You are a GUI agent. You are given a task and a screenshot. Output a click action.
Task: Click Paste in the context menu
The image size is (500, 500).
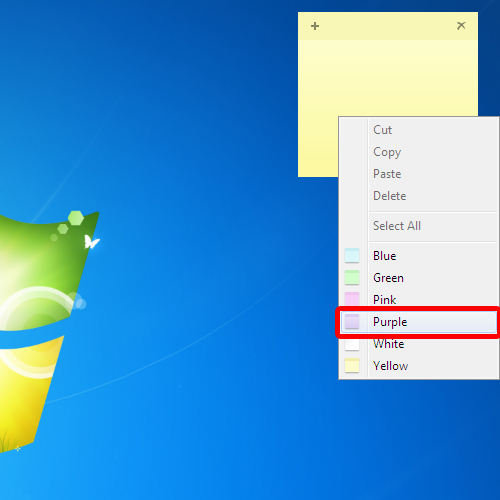[x=387, y=174]
